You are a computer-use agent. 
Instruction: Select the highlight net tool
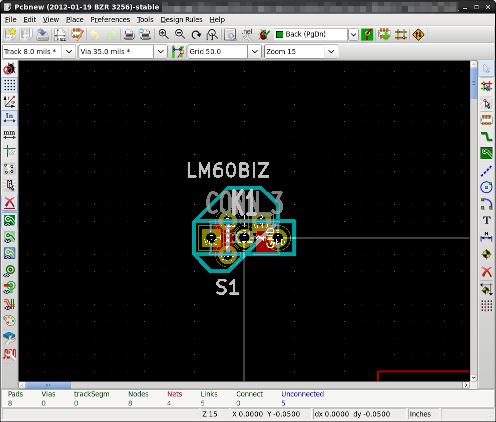tap(487, 87)
